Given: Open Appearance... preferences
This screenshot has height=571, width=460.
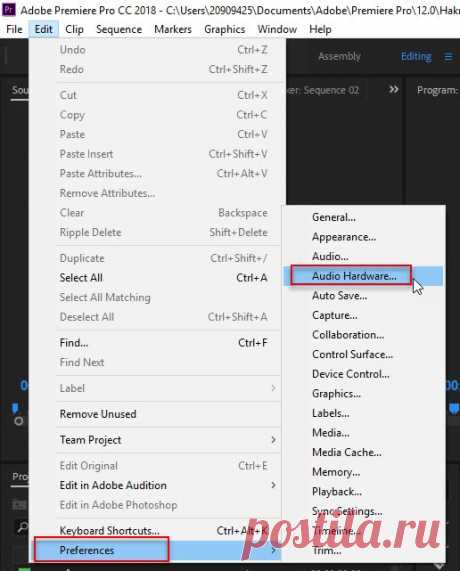Looking at the screenshot, I should [363, 237].
